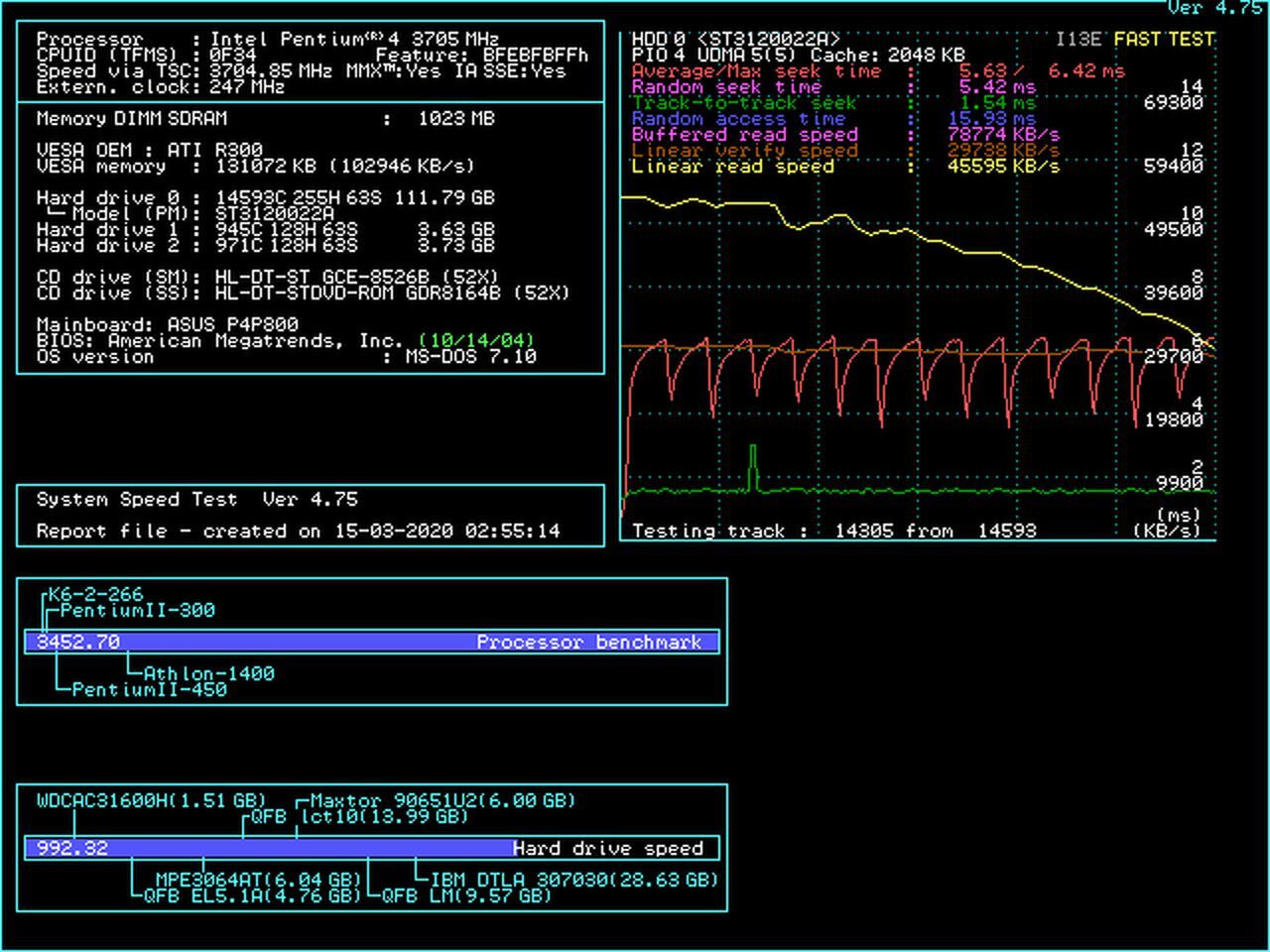The image size is (1270, 952).
Task: Click the Report file created date line
Action: [298, 531]
